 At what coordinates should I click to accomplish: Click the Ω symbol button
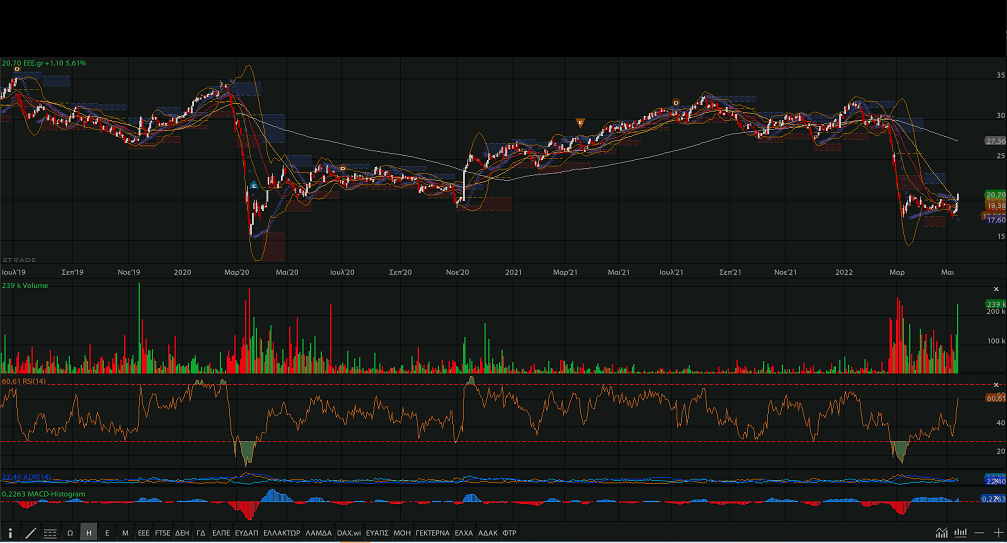pos(70,534)
